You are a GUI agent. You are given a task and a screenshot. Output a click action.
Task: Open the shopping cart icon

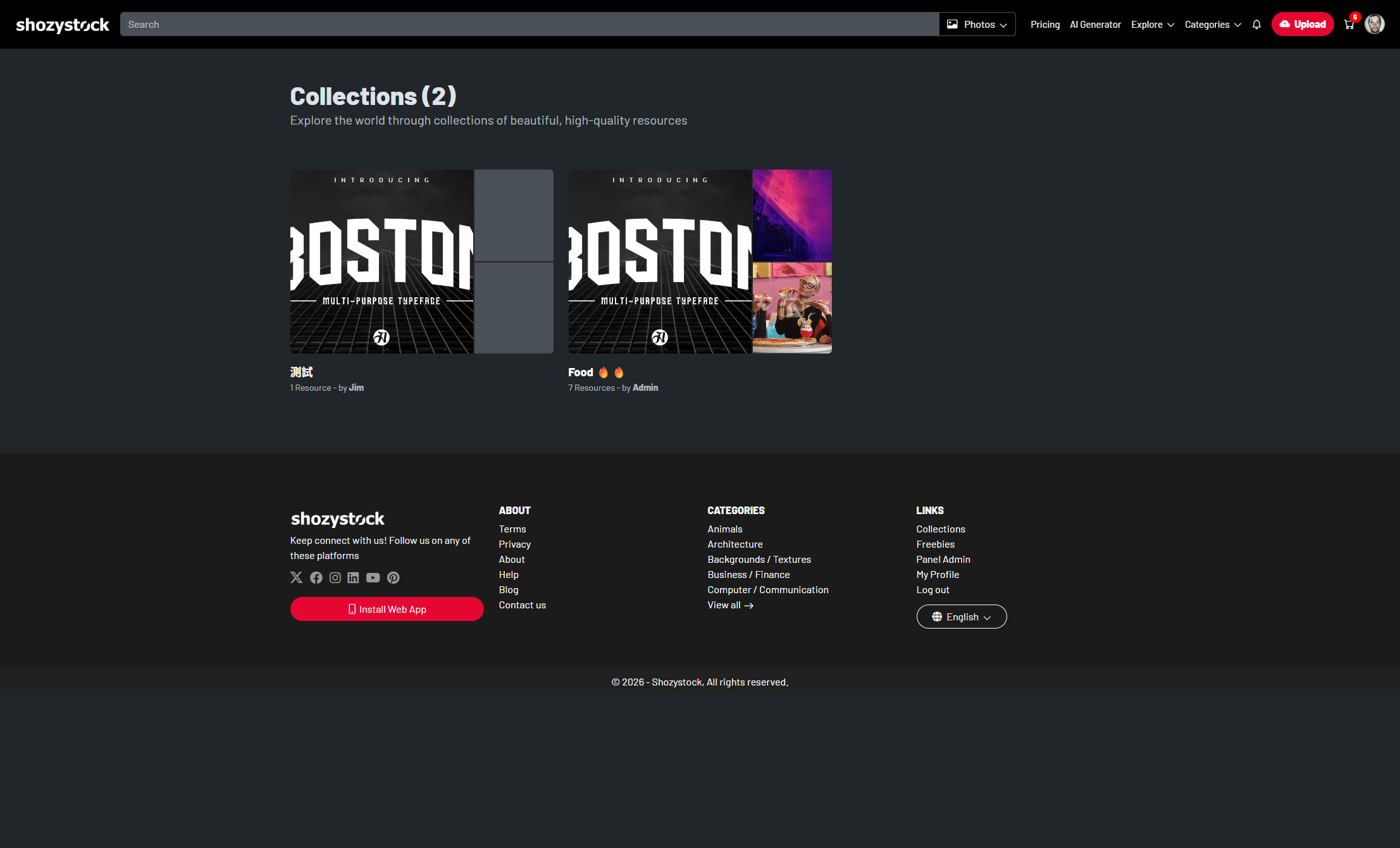(1349, 25)
